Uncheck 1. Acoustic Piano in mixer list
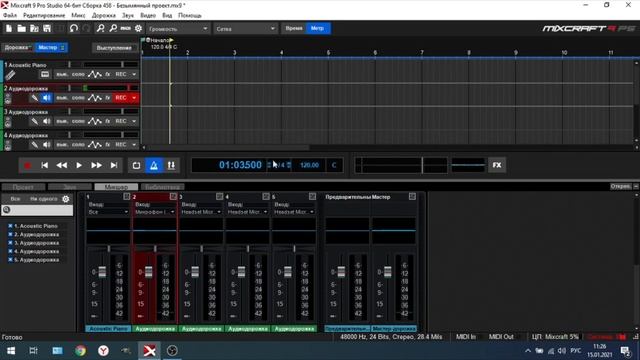Image resolution: width=640 pixels, height=360 pixels. [10, 226]
